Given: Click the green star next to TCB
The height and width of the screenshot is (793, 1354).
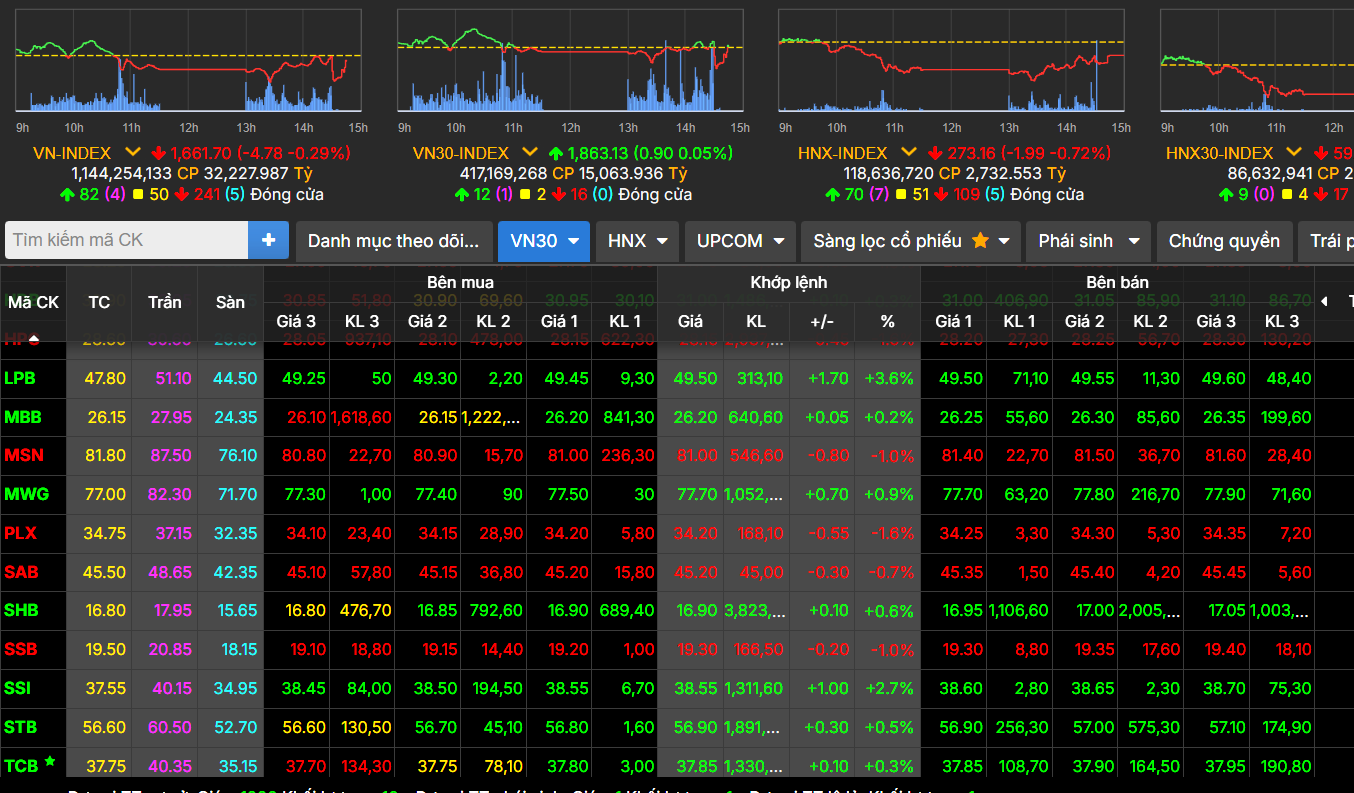Looking at the screenshot, I should point(50,762).
